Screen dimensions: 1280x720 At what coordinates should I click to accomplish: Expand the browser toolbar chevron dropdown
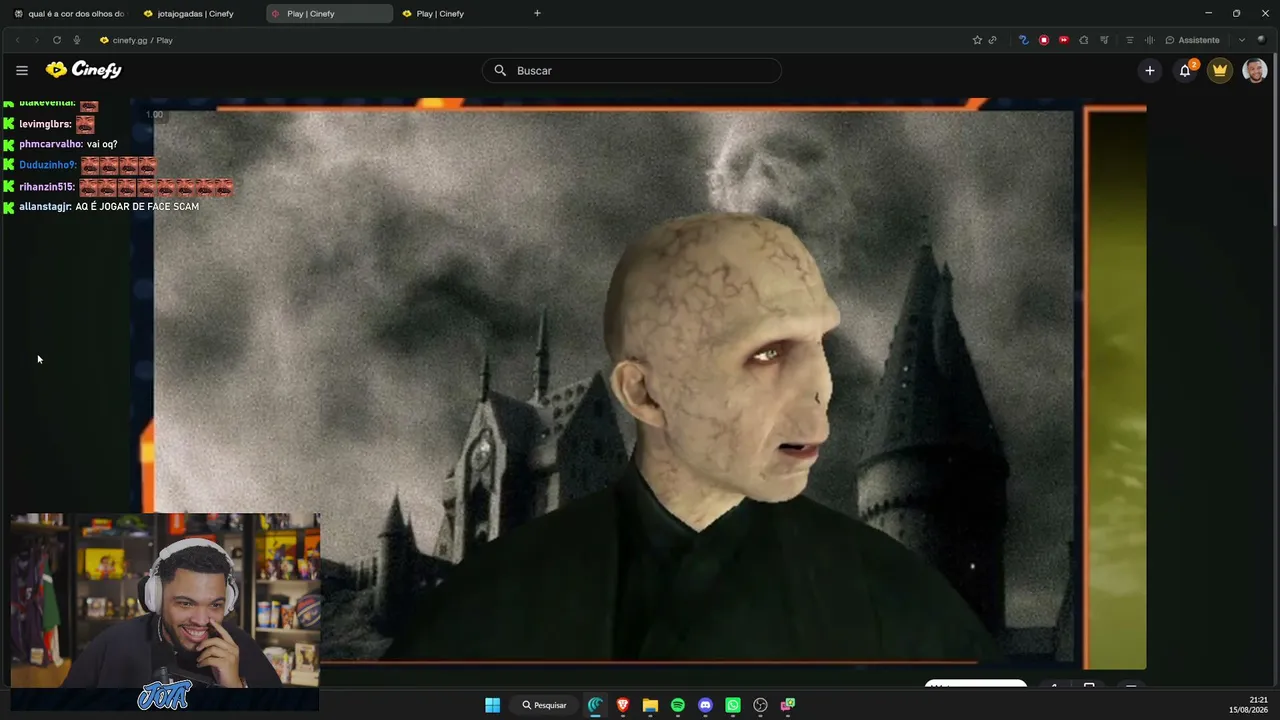1242,40
